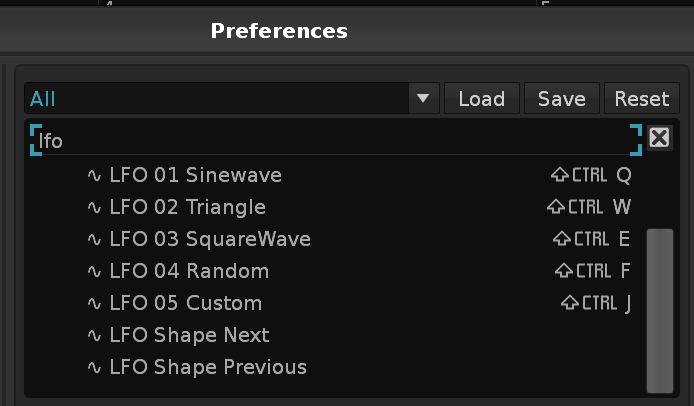Click the Shift Ctrl Q shortcut field
The height and width of the screenshot is (406, 694).
[592, 175]
